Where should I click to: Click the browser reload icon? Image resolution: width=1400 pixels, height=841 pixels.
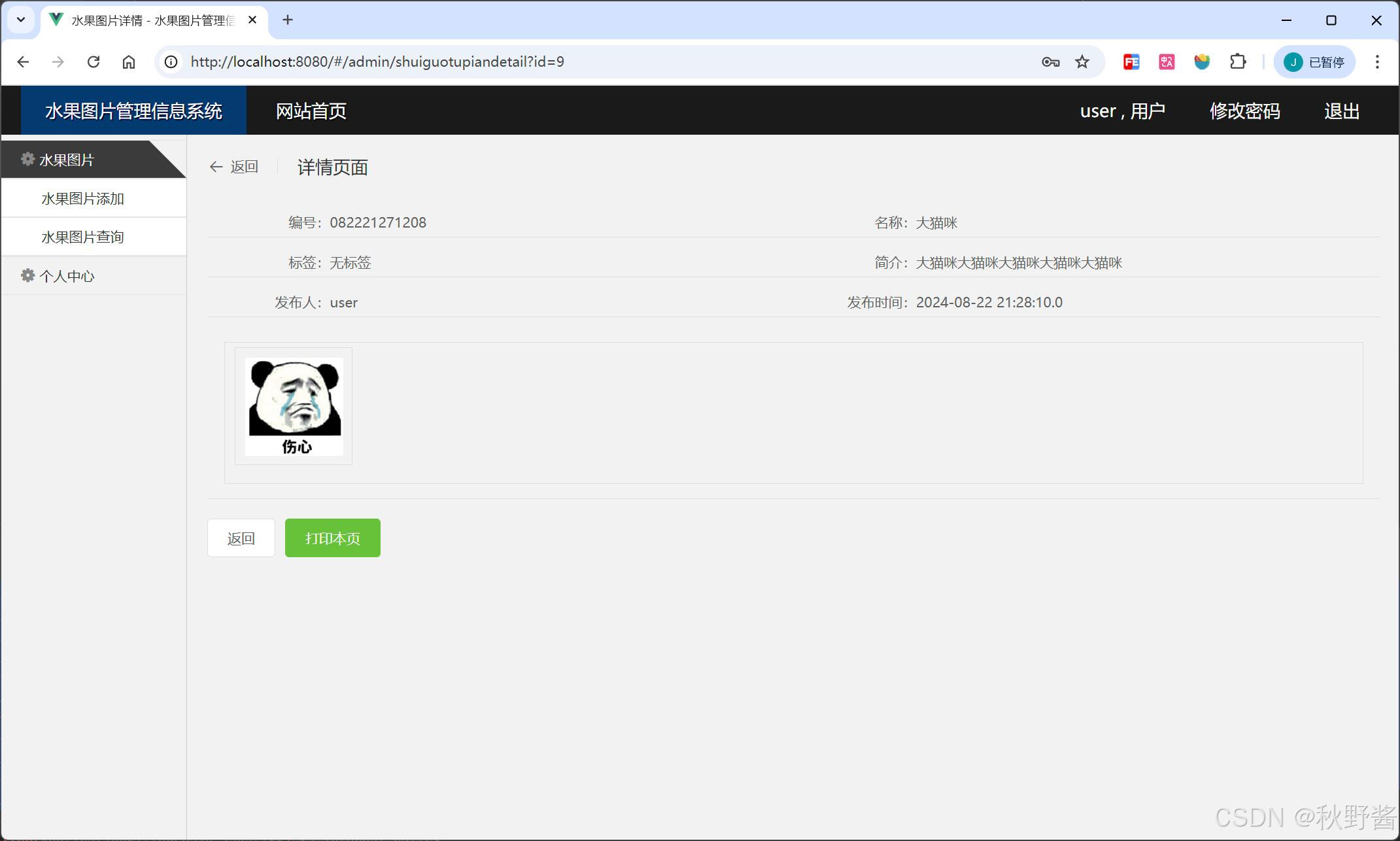(94, 61)
